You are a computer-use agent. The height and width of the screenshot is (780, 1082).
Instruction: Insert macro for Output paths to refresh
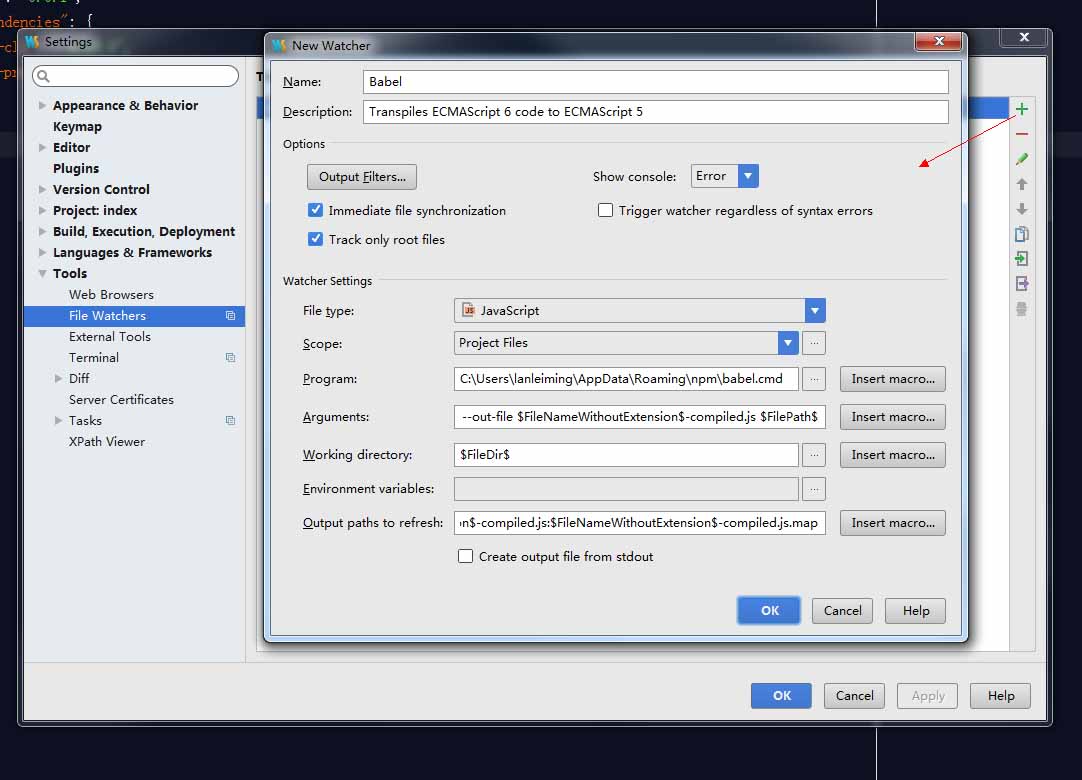click(893, 523)
